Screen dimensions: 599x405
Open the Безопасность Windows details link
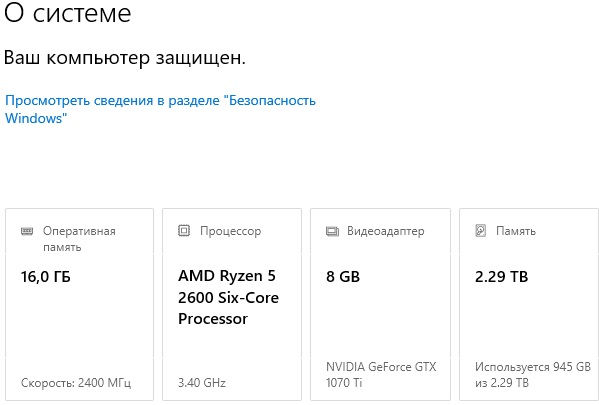click(x=160, y=109)
